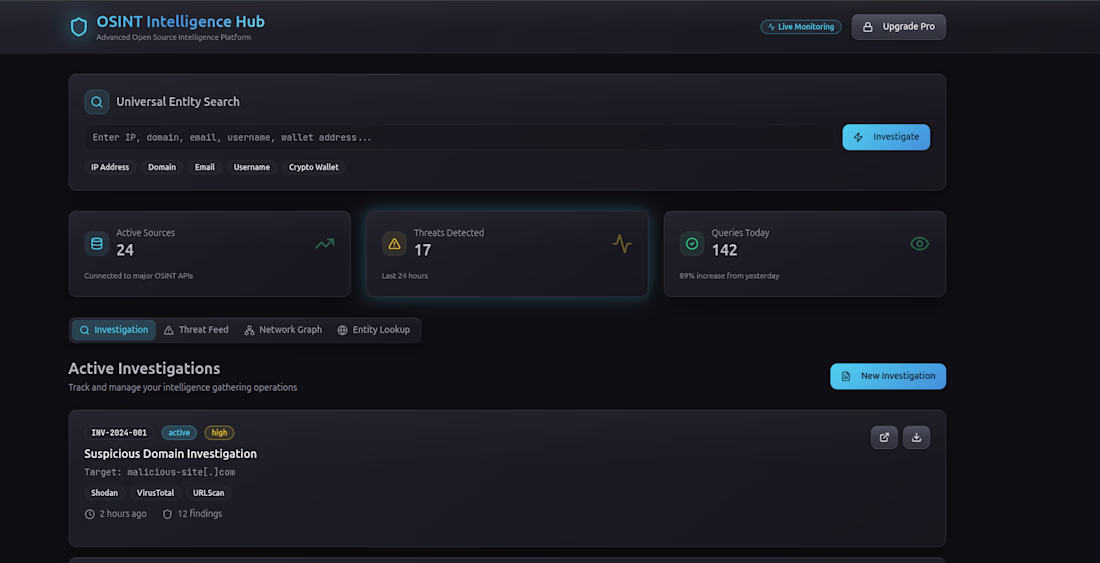
Task: Click the Threats Detected count 17
Action: pyautogui.click(x=422, y=250)
